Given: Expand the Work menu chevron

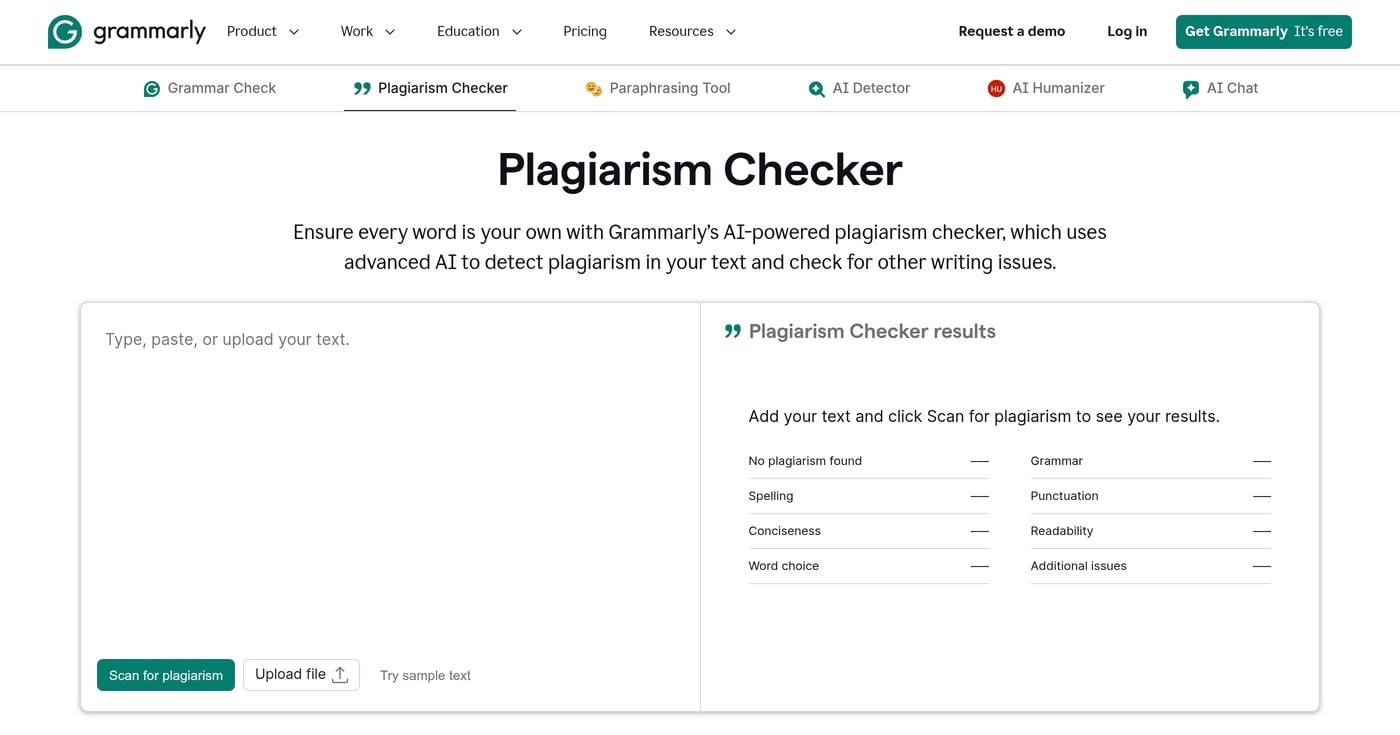Looking at the screenshot, I should (390, 32).
